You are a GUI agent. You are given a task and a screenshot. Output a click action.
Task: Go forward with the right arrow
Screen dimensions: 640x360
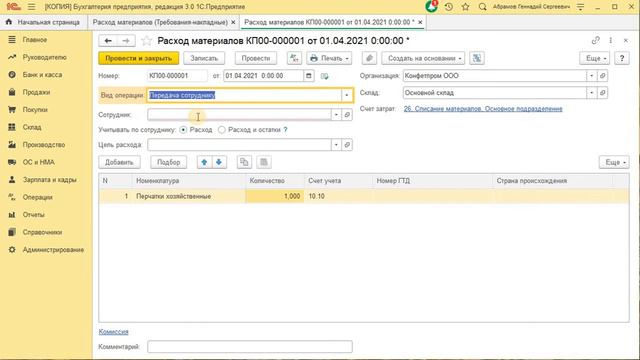pos(126,41)
